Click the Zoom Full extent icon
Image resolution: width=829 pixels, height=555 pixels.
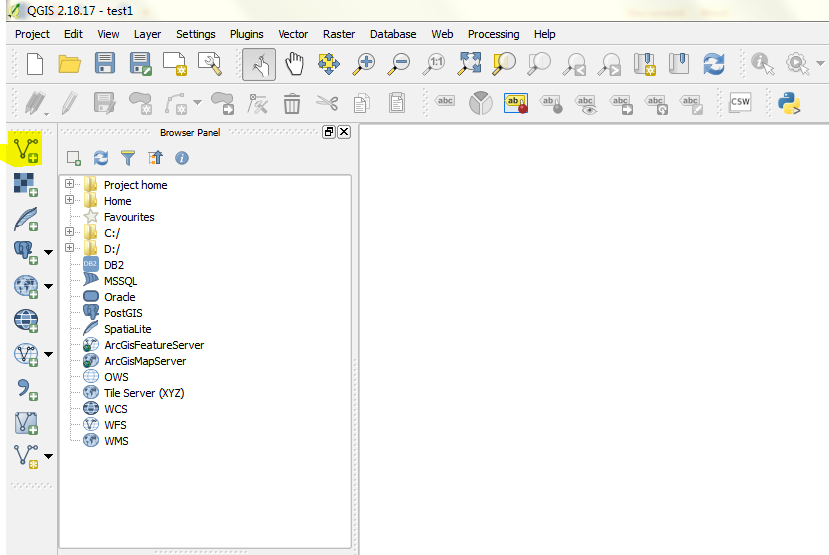pyautogui.click(x=469, y=63)
